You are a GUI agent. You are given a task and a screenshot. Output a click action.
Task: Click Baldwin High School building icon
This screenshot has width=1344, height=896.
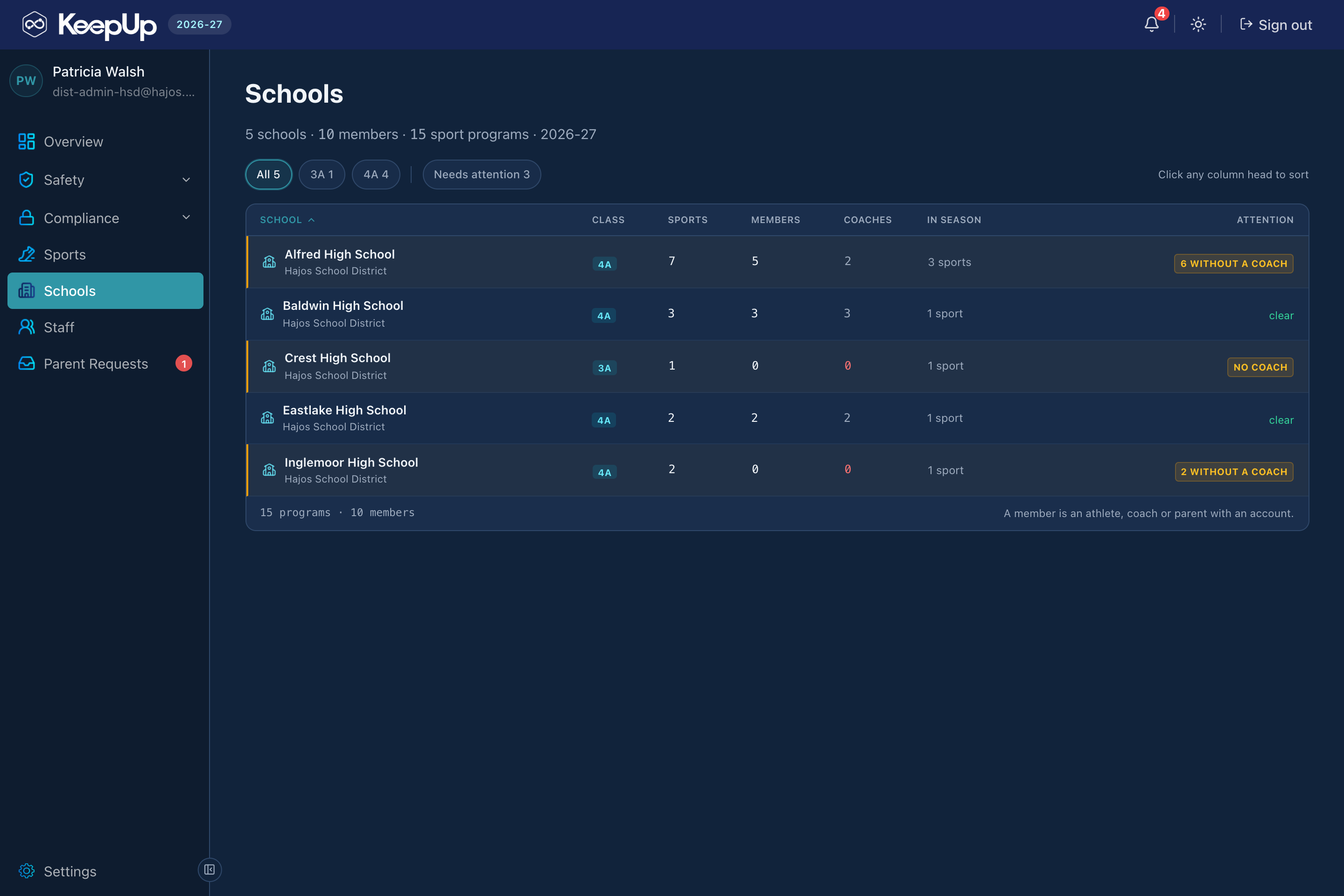(x=267, y=314)
